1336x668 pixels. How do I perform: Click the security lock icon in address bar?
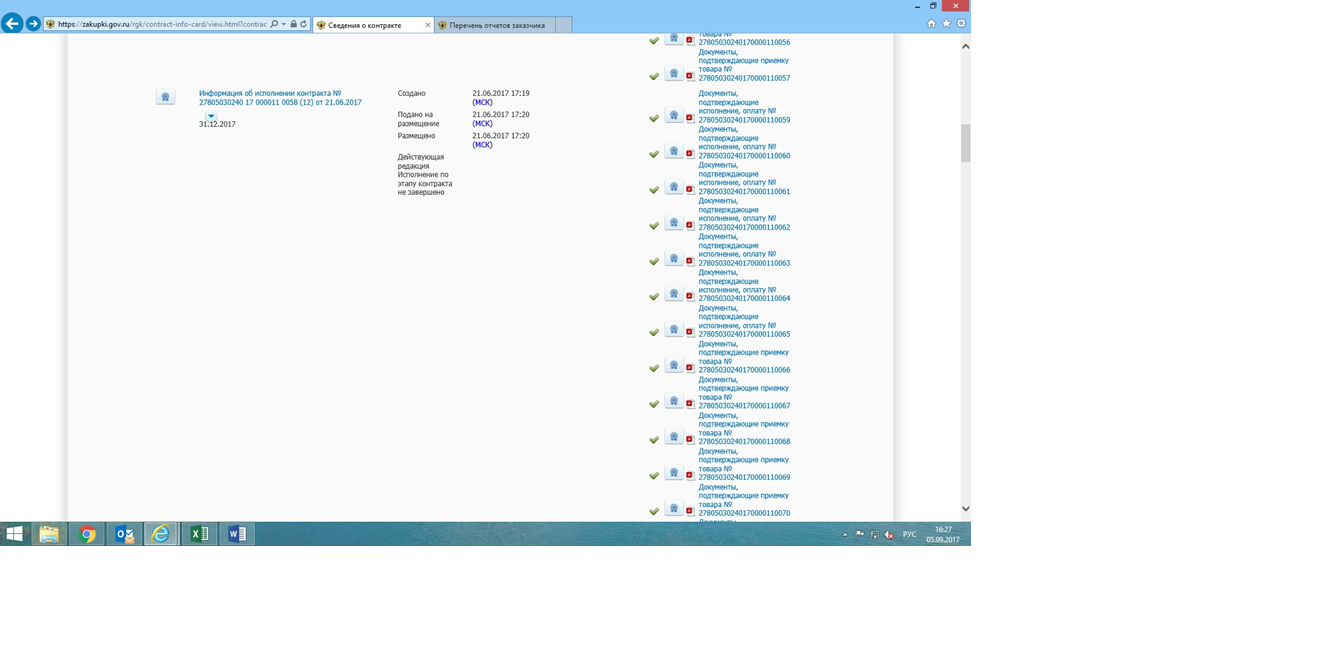293,24
